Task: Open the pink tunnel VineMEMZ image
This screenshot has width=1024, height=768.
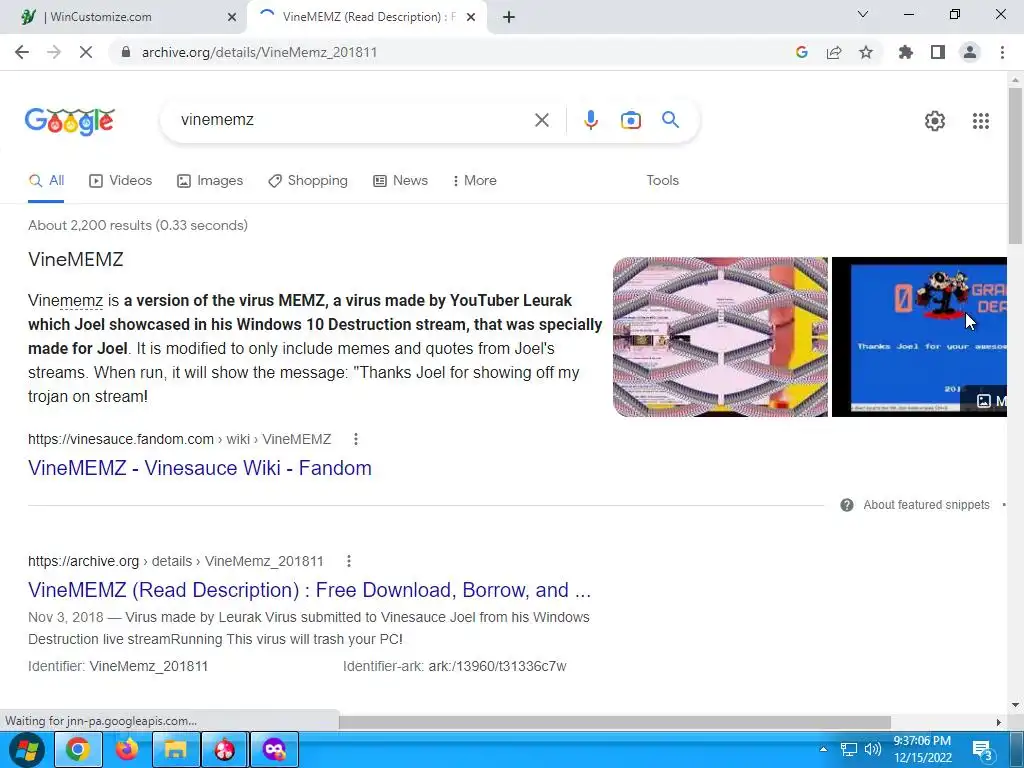Action: [x=720, y=337]
